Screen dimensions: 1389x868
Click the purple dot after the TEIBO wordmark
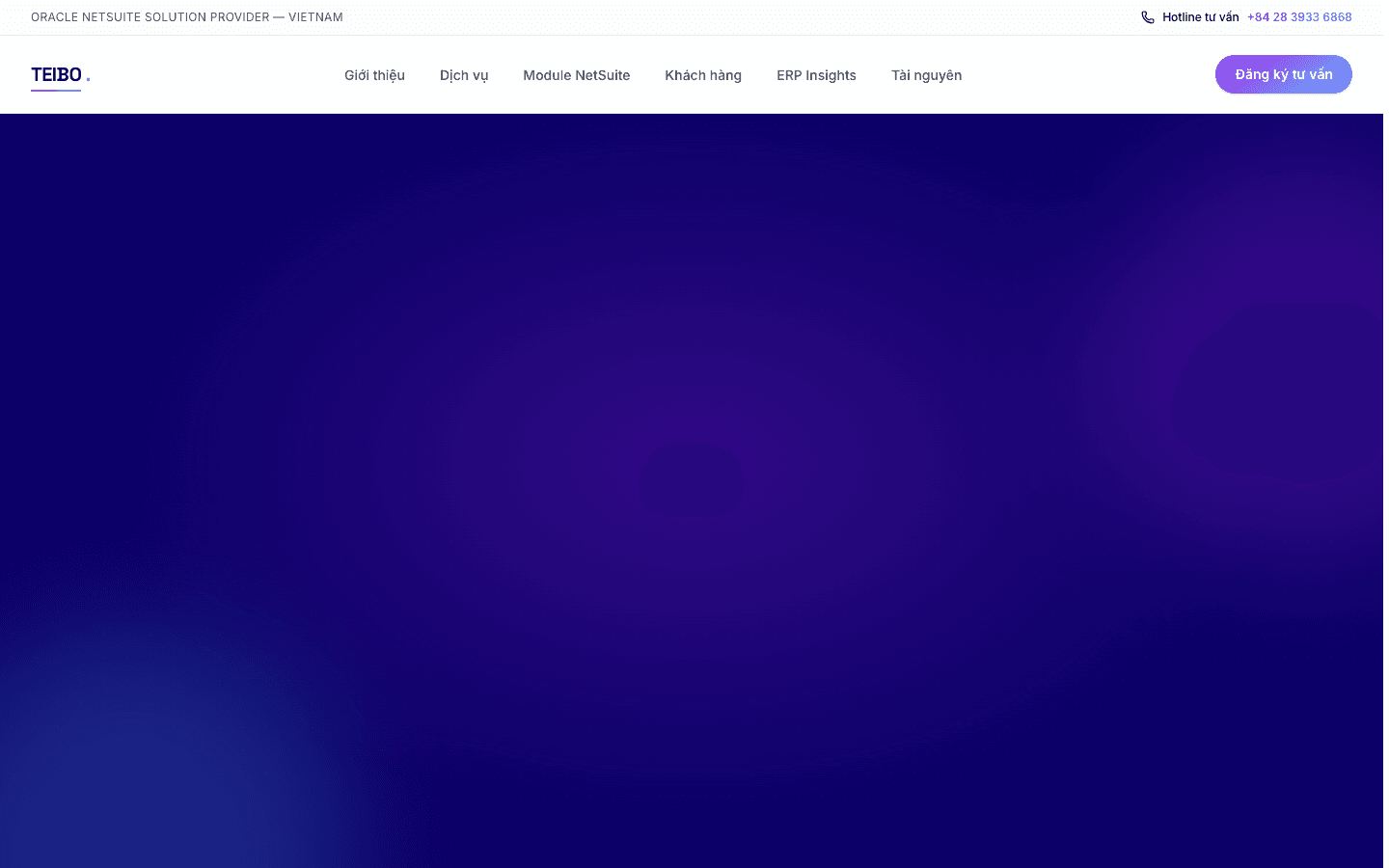pos(88,79)
